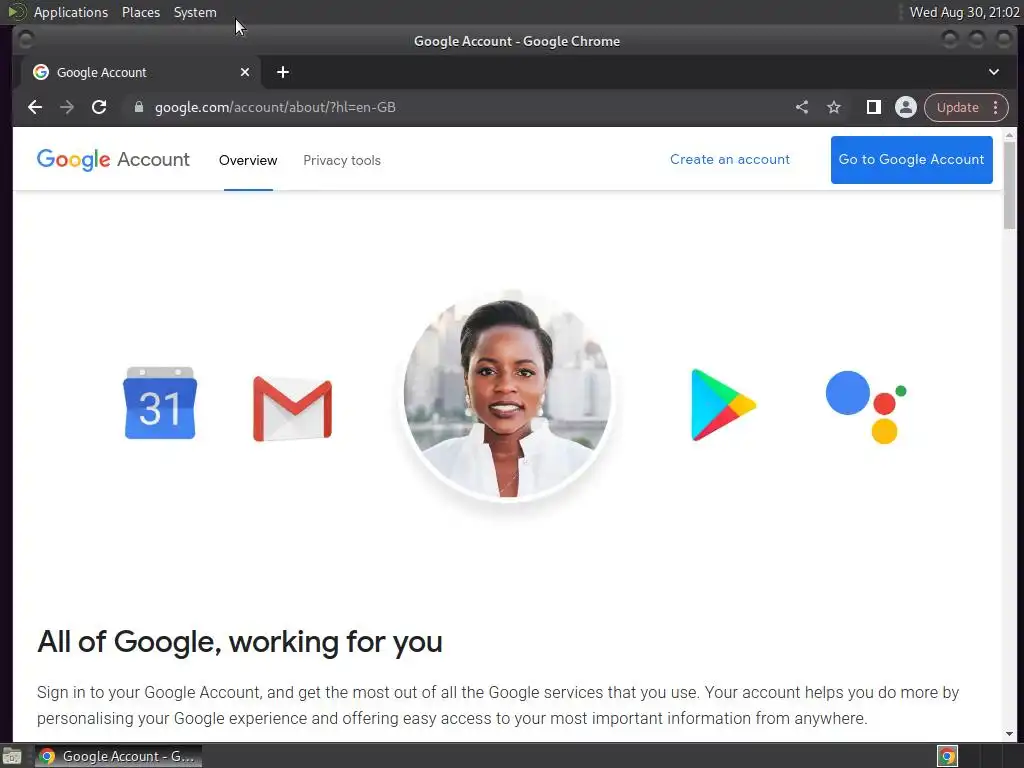Click the Google Account logo
The height and width of the screenshot is (768, 1024).
113,159
